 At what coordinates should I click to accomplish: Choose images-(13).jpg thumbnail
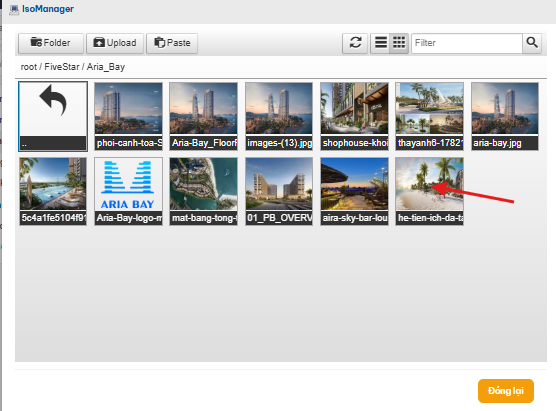(279, 116)
